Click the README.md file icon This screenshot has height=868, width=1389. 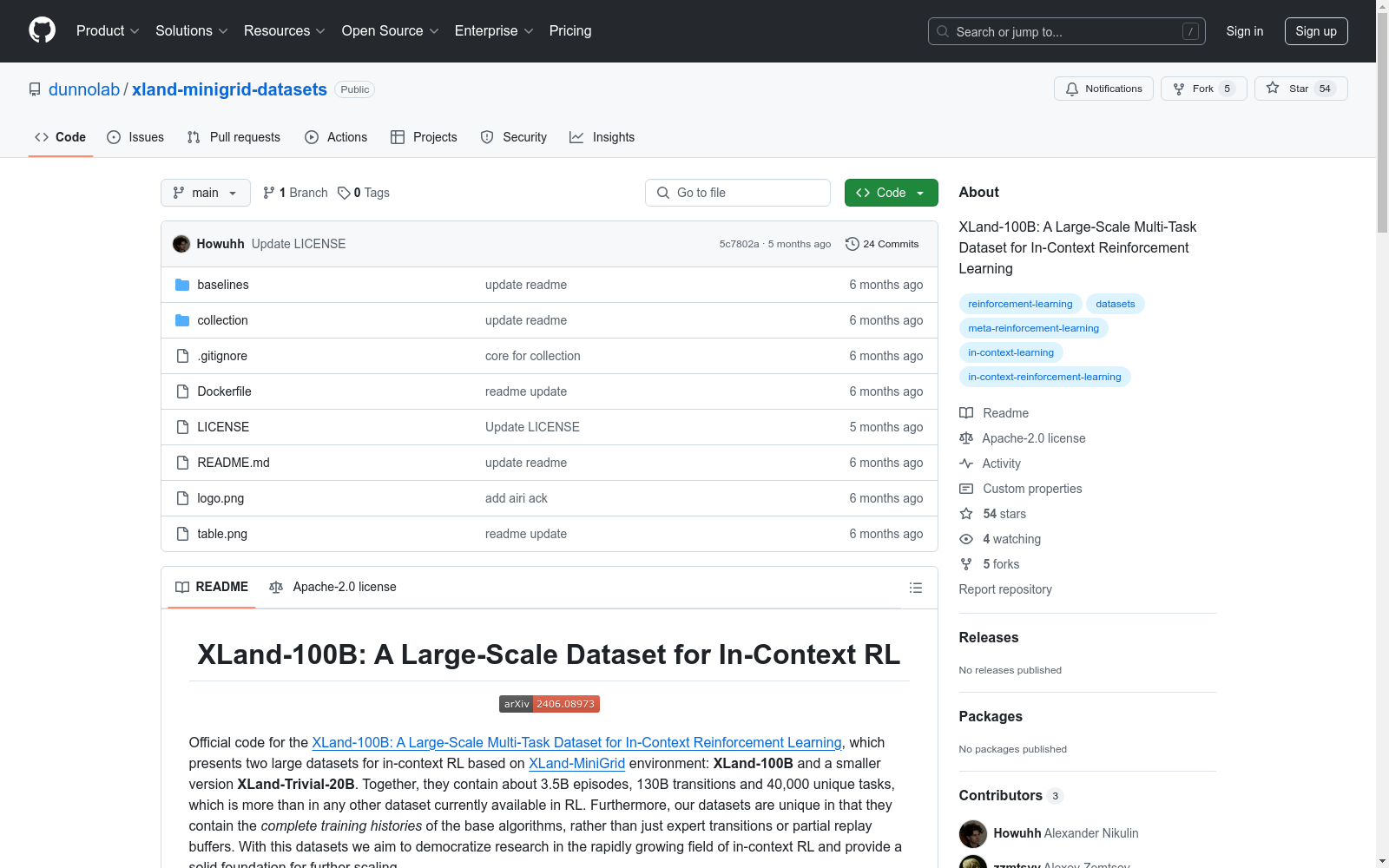coord(182,463)
